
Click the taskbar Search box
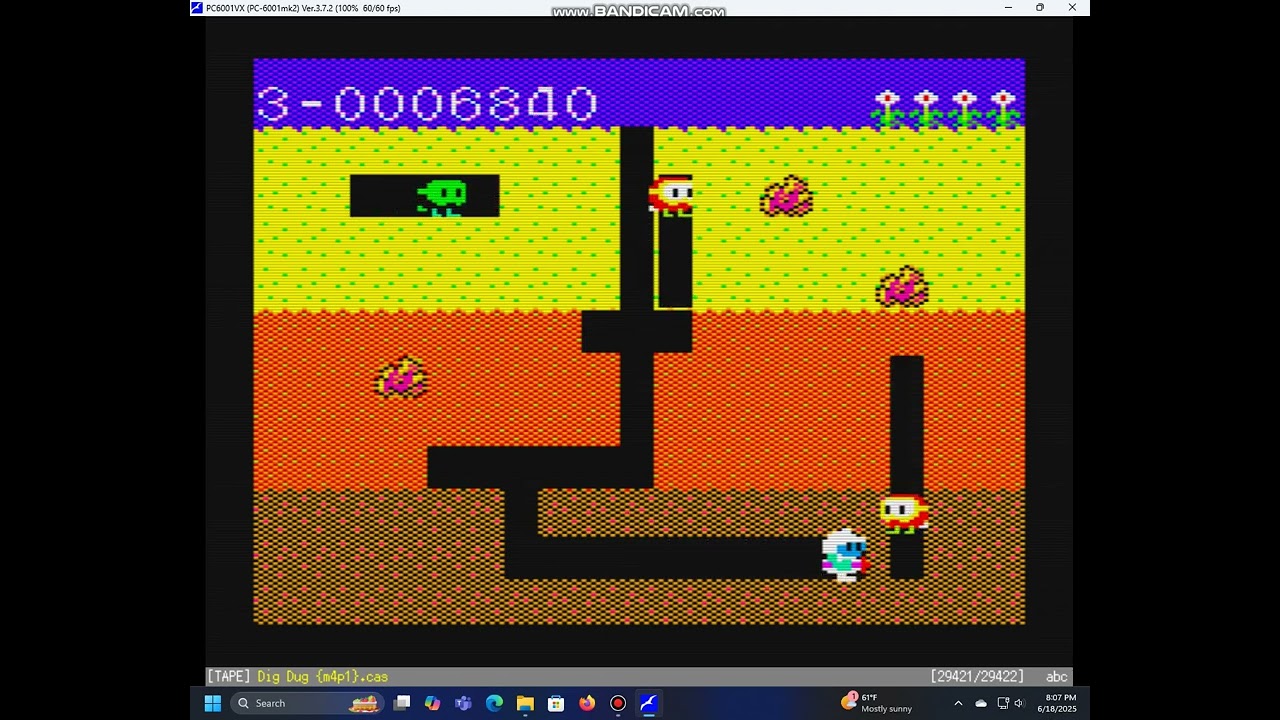[x=306, y=703]
